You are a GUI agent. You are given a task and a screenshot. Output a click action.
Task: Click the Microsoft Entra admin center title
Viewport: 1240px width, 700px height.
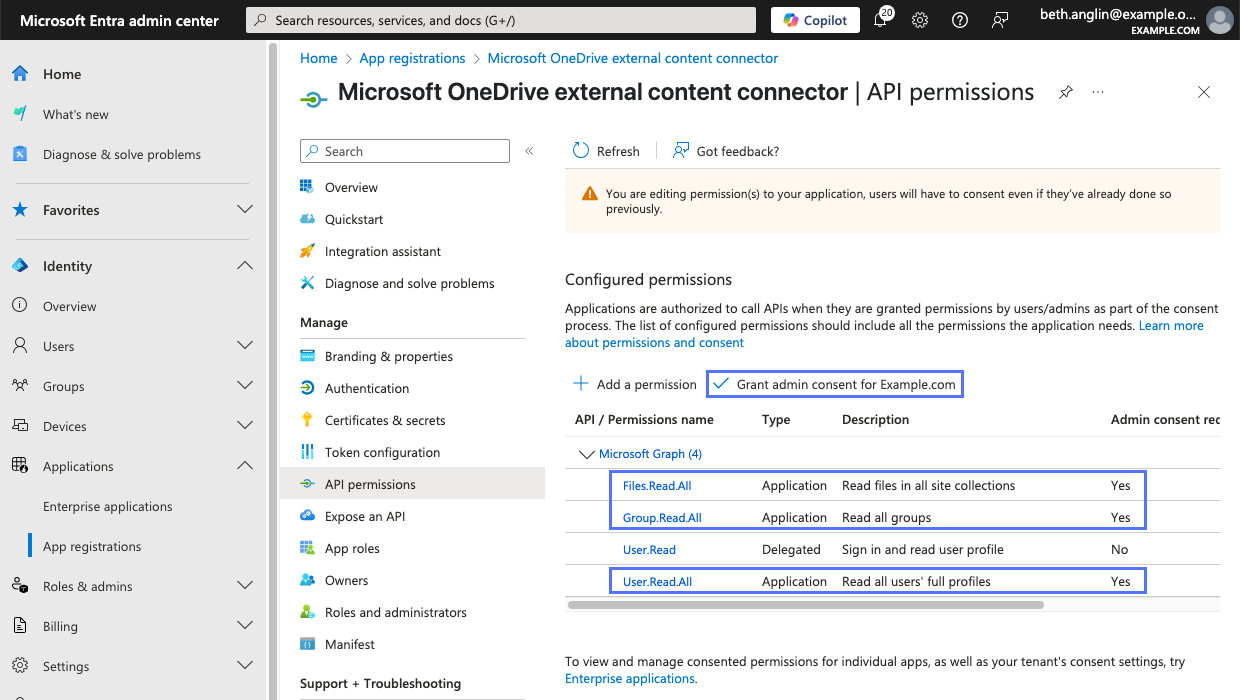pyautogui.click(x=119, y=20)
